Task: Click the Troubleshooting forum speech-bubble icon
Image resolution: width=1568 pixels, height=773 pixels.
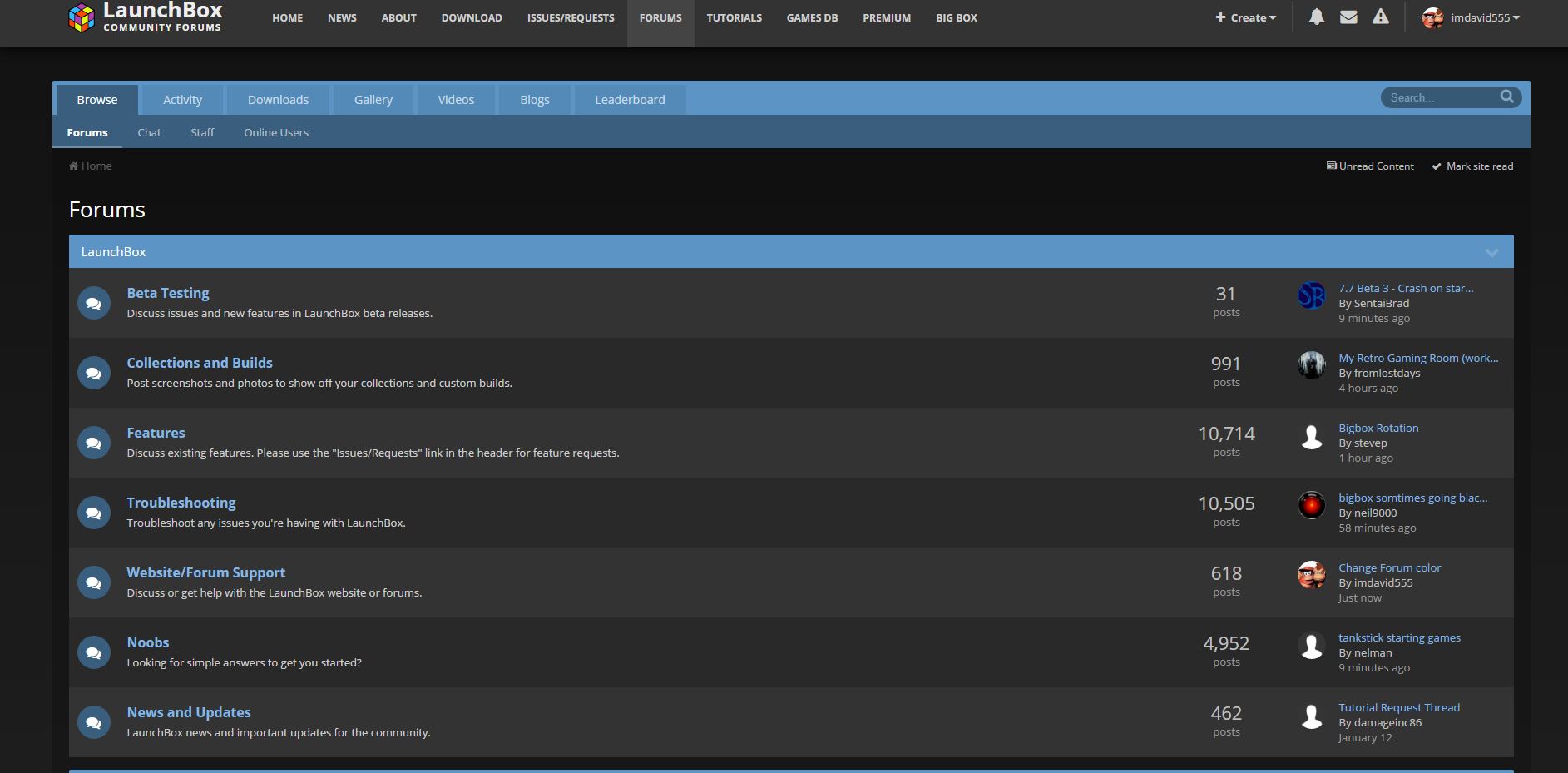Action: coord(94,513)
